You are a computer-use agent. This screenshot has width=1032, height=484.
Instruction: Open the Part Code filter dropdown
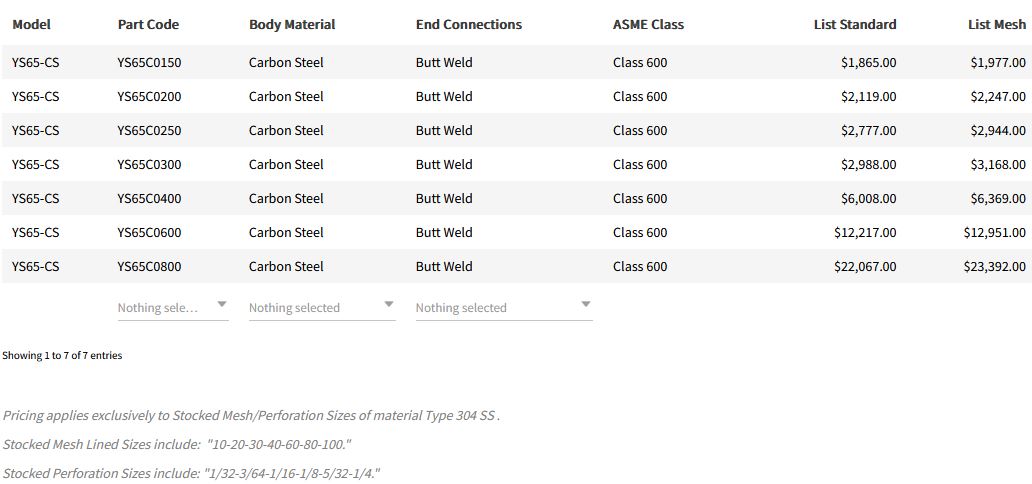click(172, 307)
